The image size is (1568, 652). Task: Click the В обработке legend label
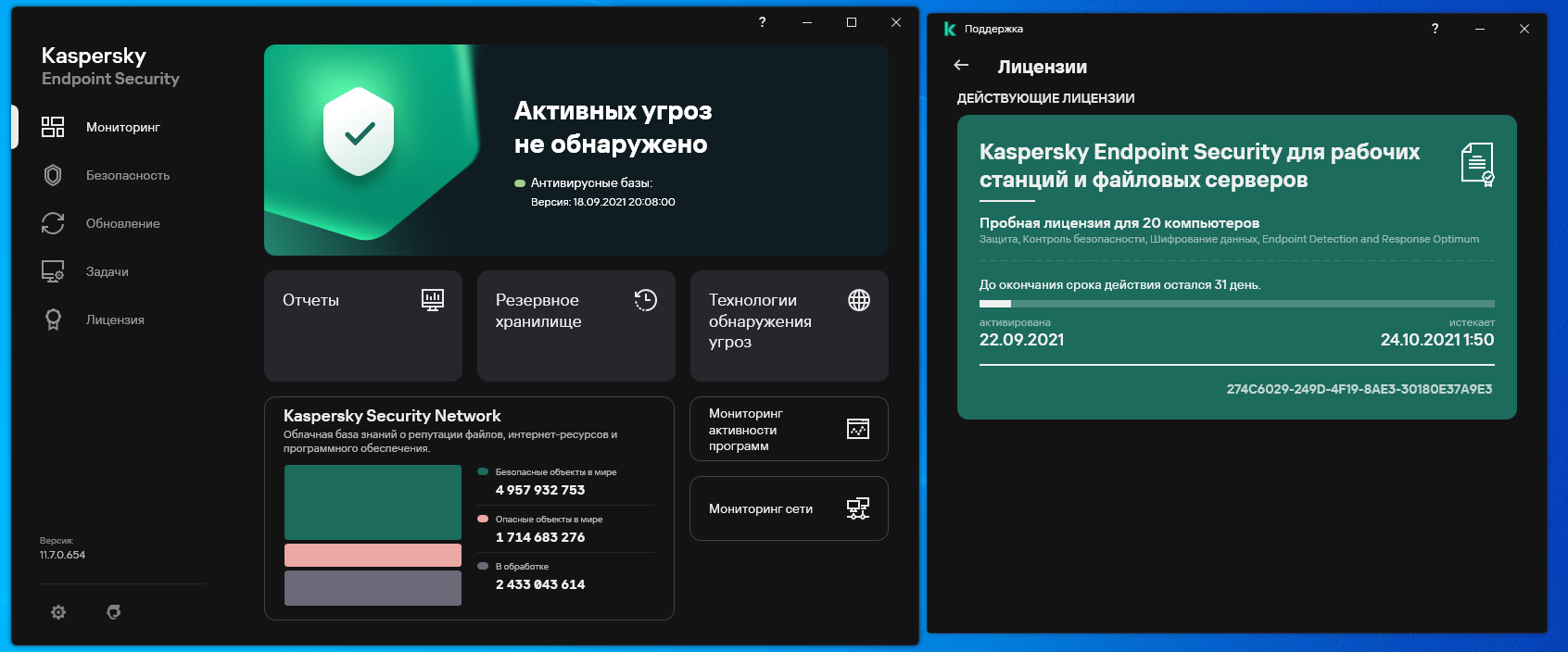(x=522, y=567)
